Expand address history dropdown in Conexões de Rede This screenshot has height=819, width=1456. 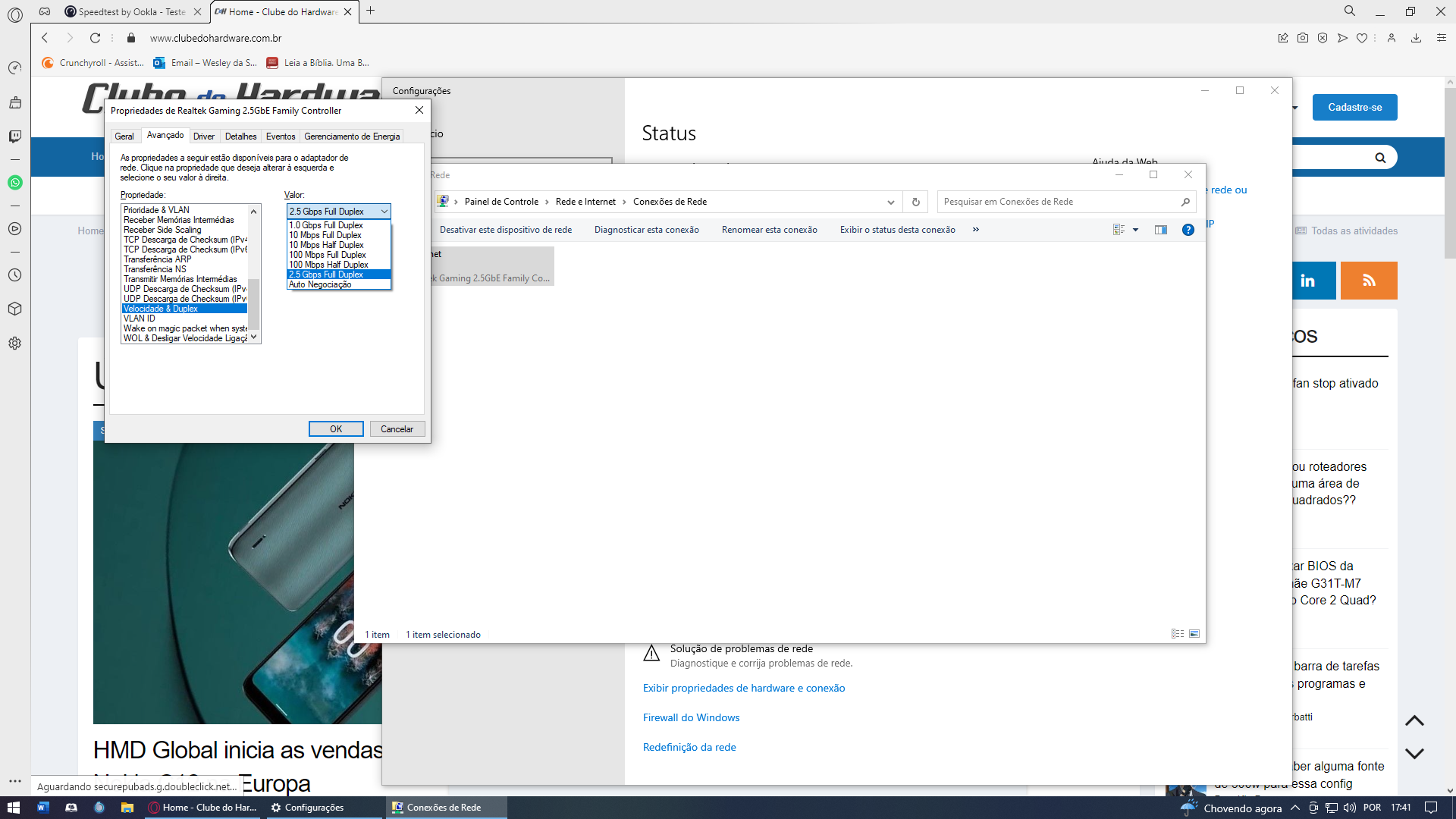click(x=891, y=202)
